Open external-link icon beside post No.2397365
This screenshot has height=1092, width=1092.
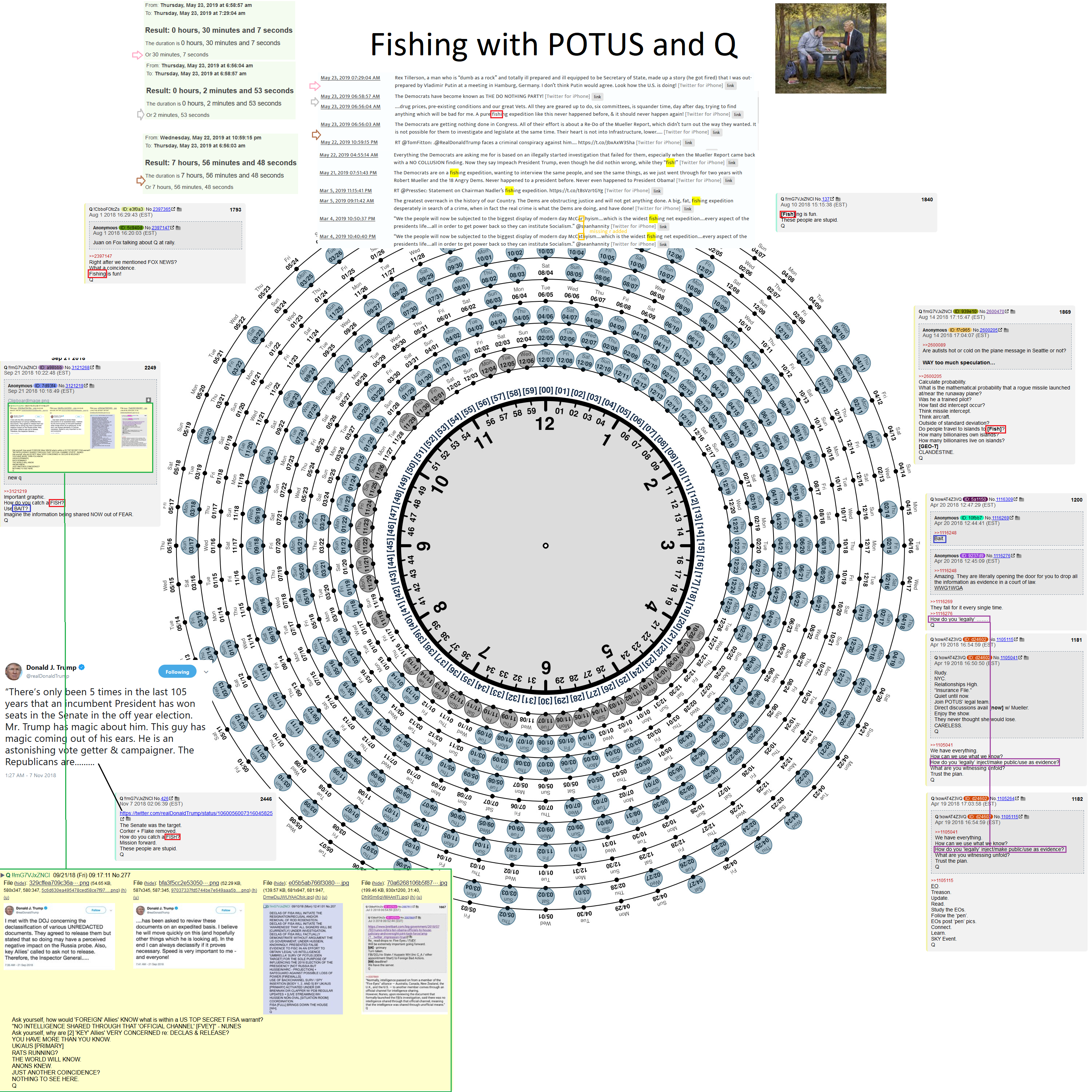[173, 209]
